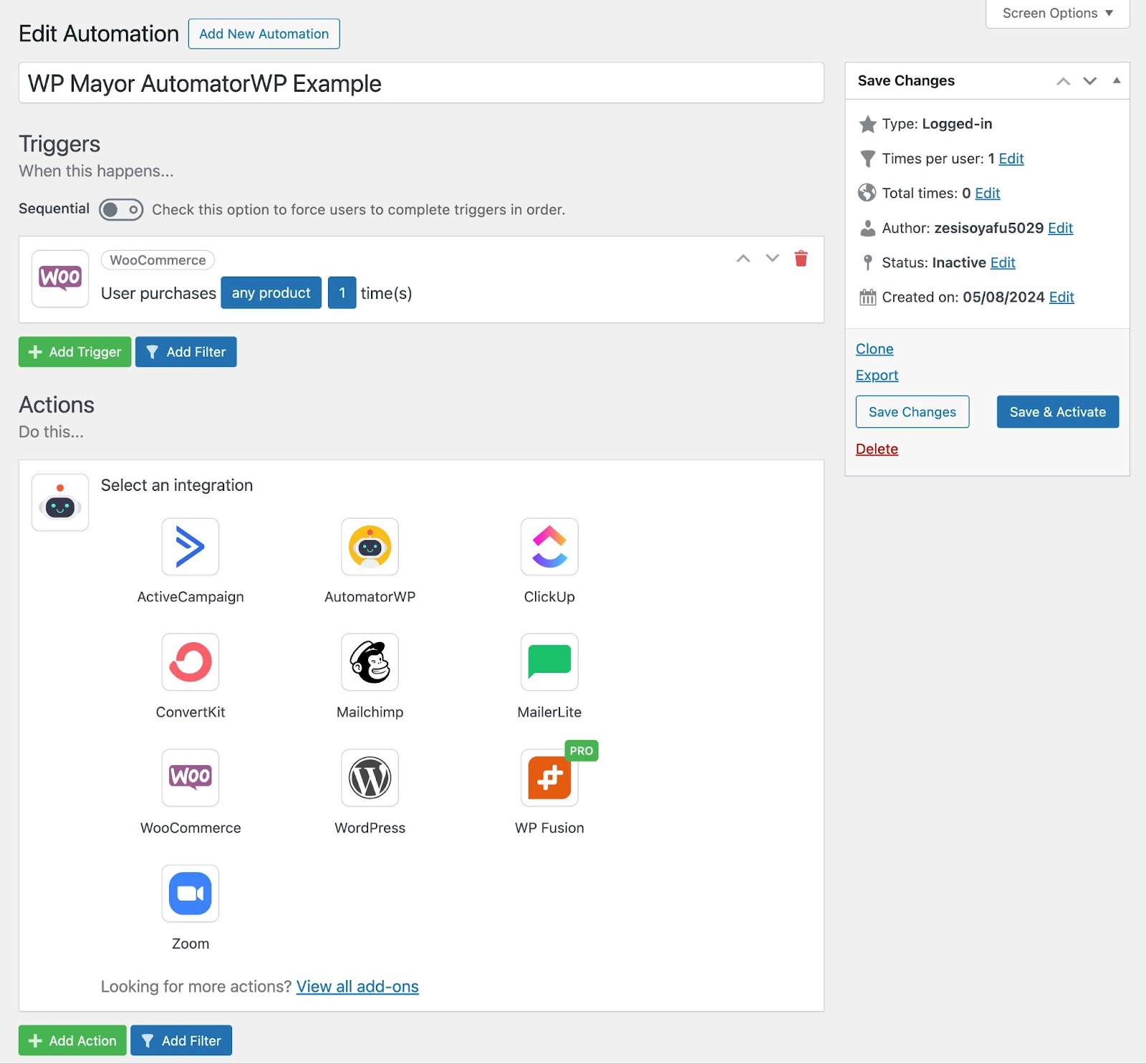Open the 'any product' selector
The width and height of the screenshot is (1146, 1064).
pos(271,293)
